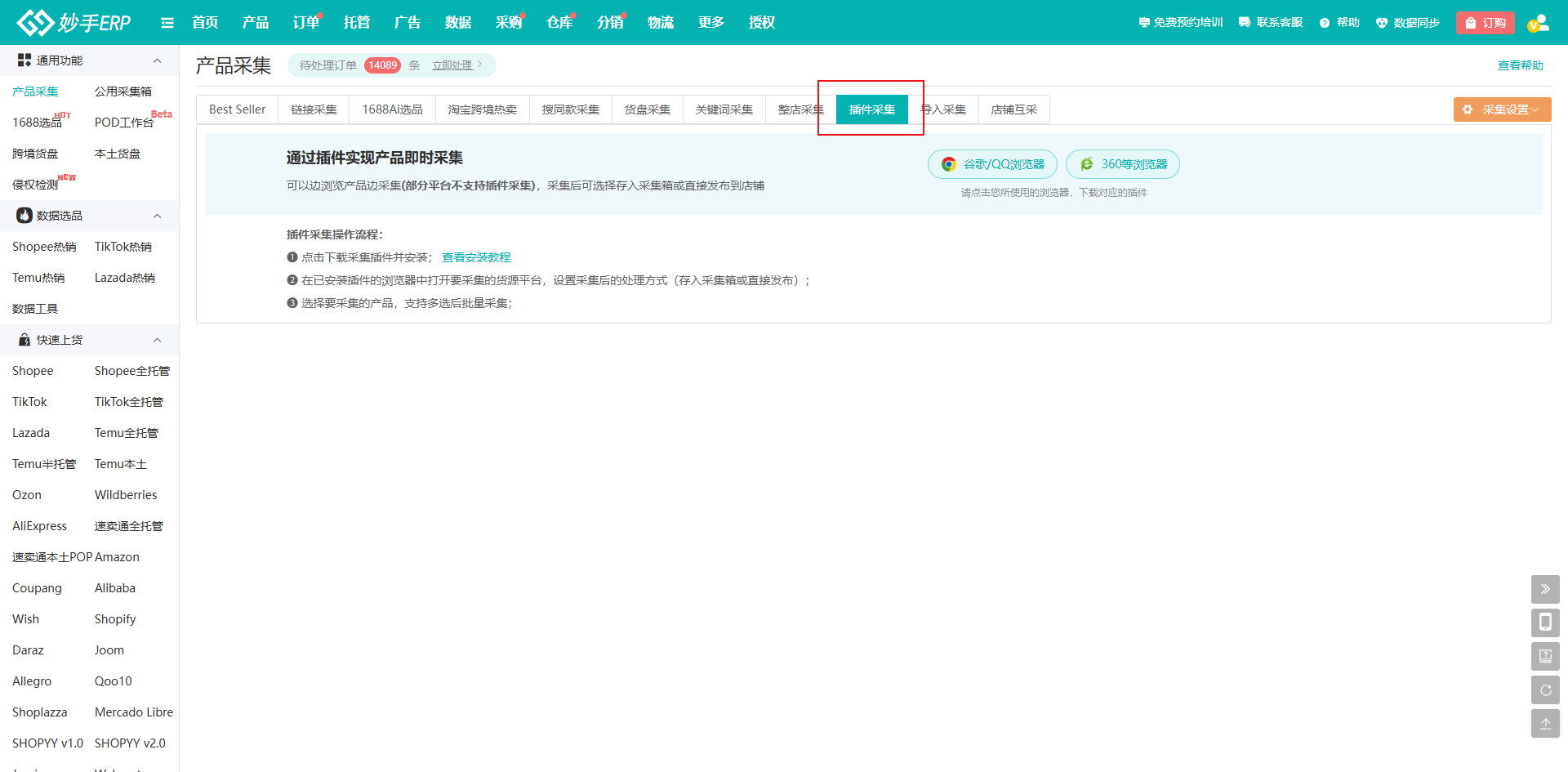Click the refresh floating icon
Image resolution: width=1568 pixels, height=772 pixels.
pos(1545,689)
